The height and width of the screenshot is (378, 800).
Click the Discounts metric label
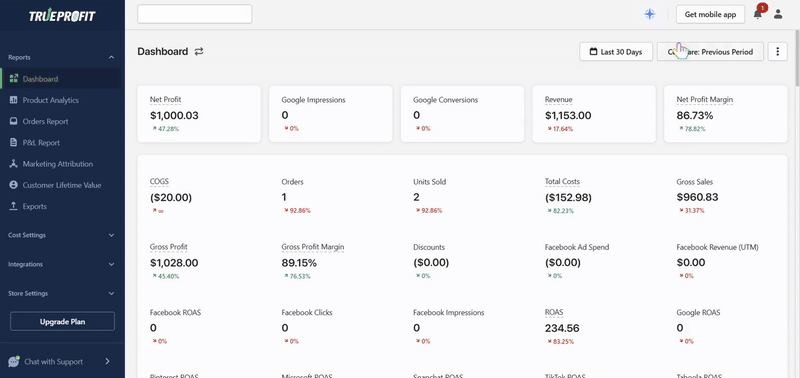tap(429, 247)
